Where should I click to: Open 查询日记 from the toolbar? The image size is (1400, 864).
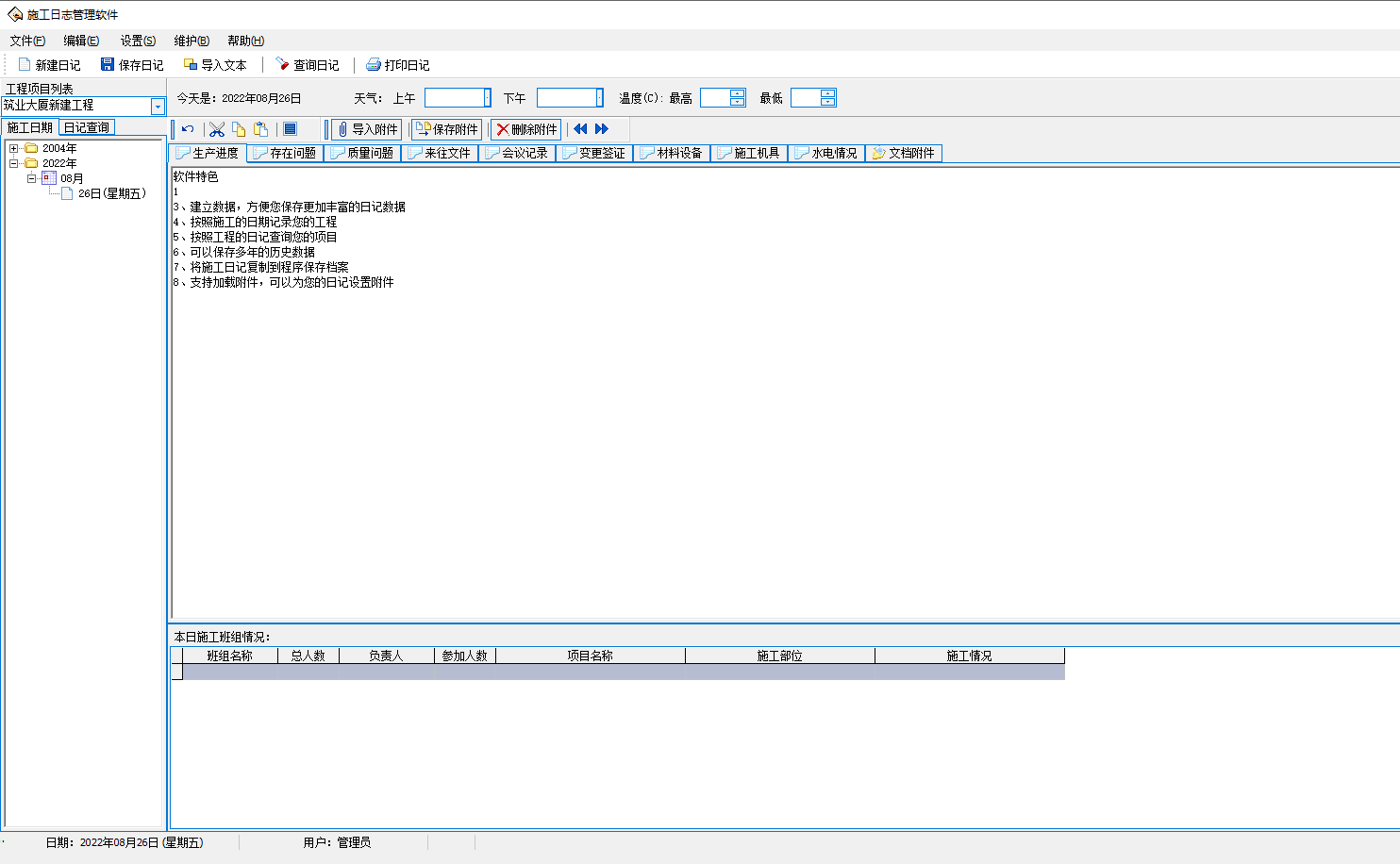308,65
